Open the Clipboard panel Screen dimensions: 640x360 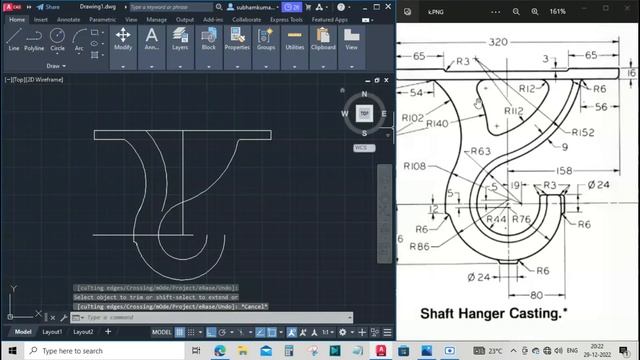323,47
